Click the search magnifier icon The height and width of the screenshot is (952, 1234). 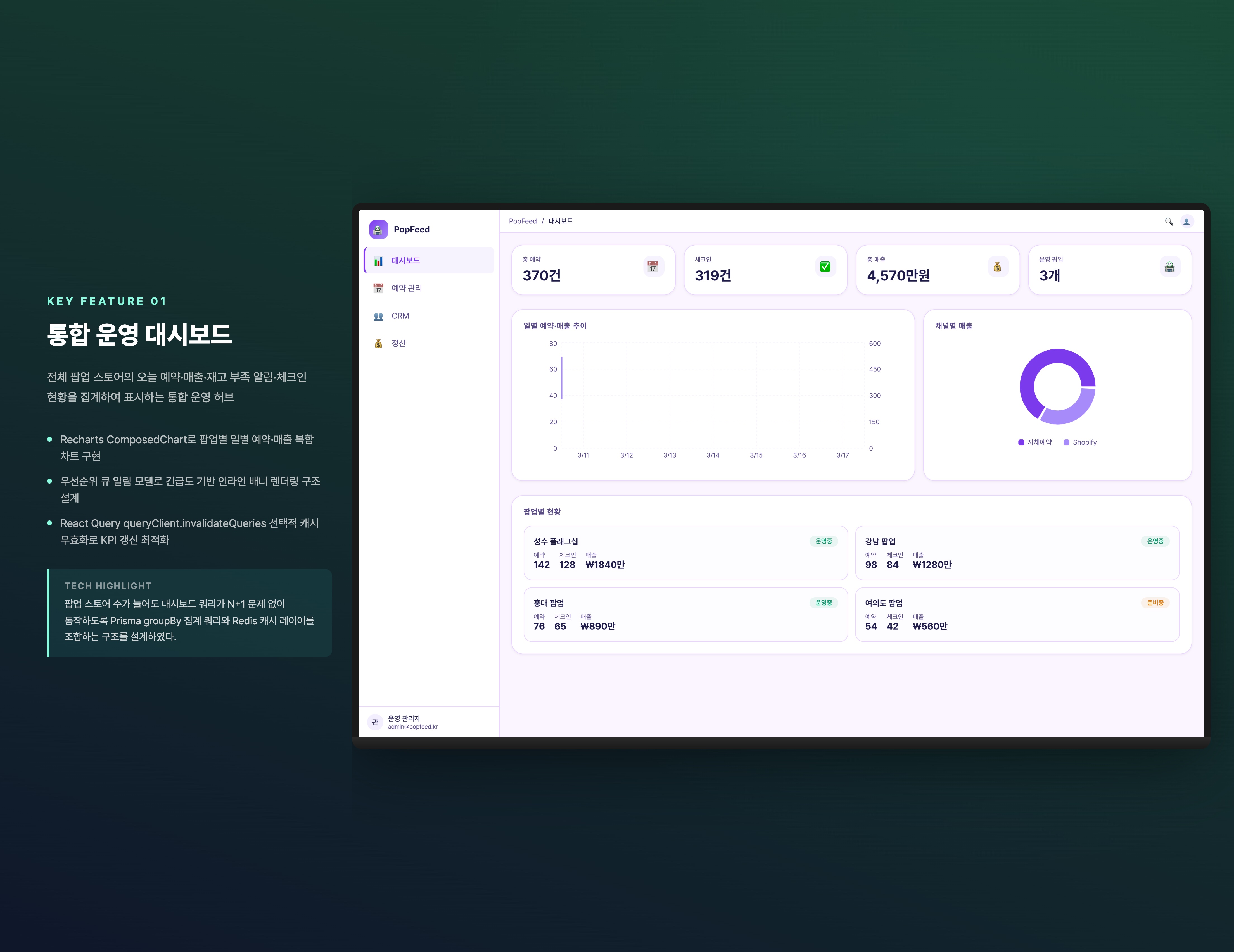pyautogui.click(x=1168, y=222)
